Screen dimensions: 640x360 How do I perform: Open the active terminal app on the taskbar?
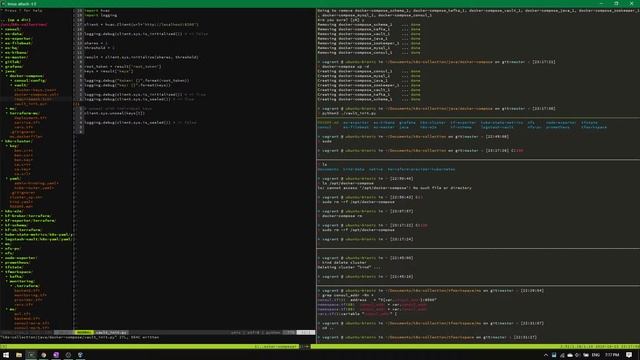(x=31, y=355)
